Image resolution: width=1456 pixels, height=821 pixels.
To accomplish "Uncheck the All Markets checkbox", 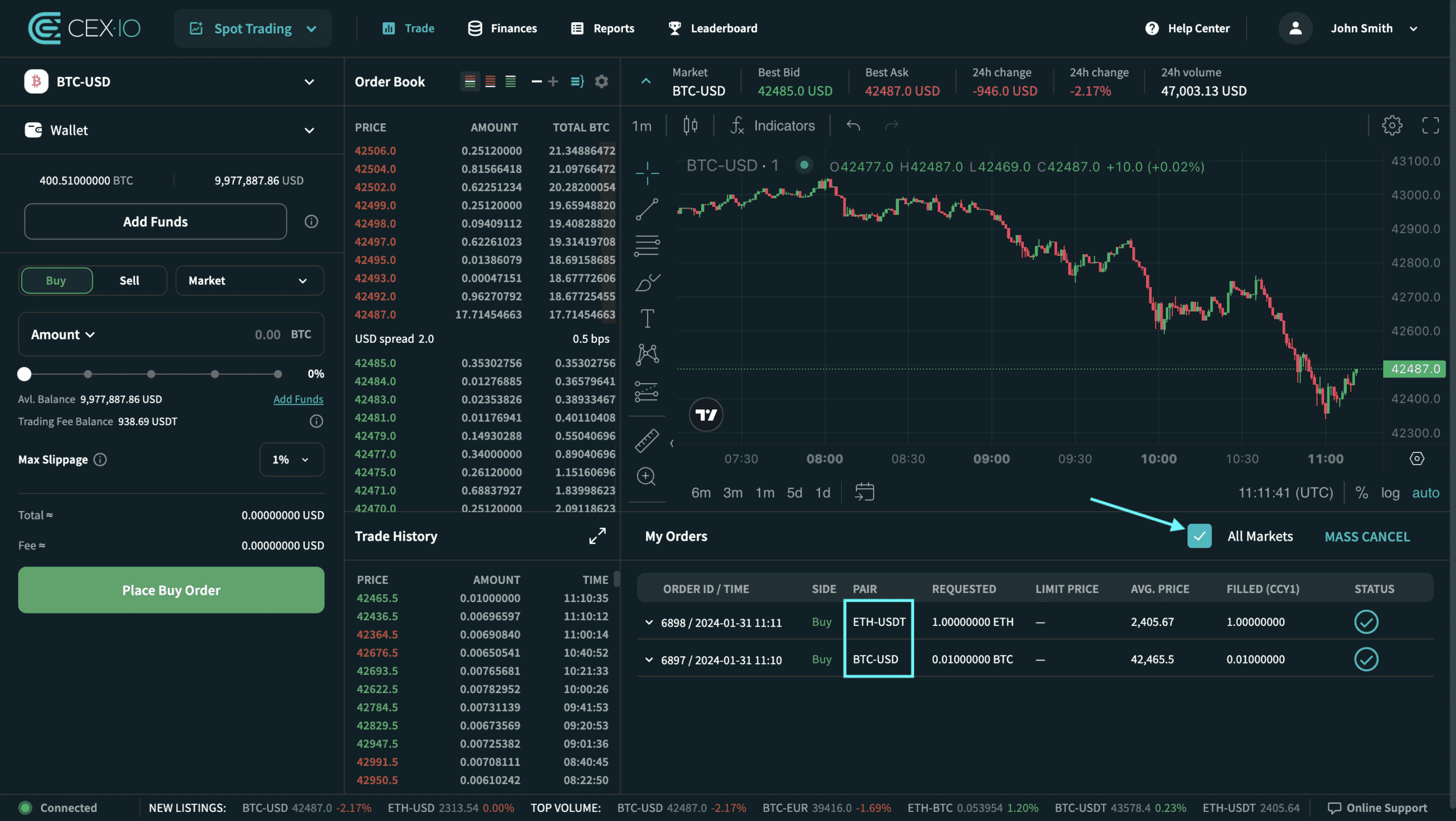I will point(1199,536).
